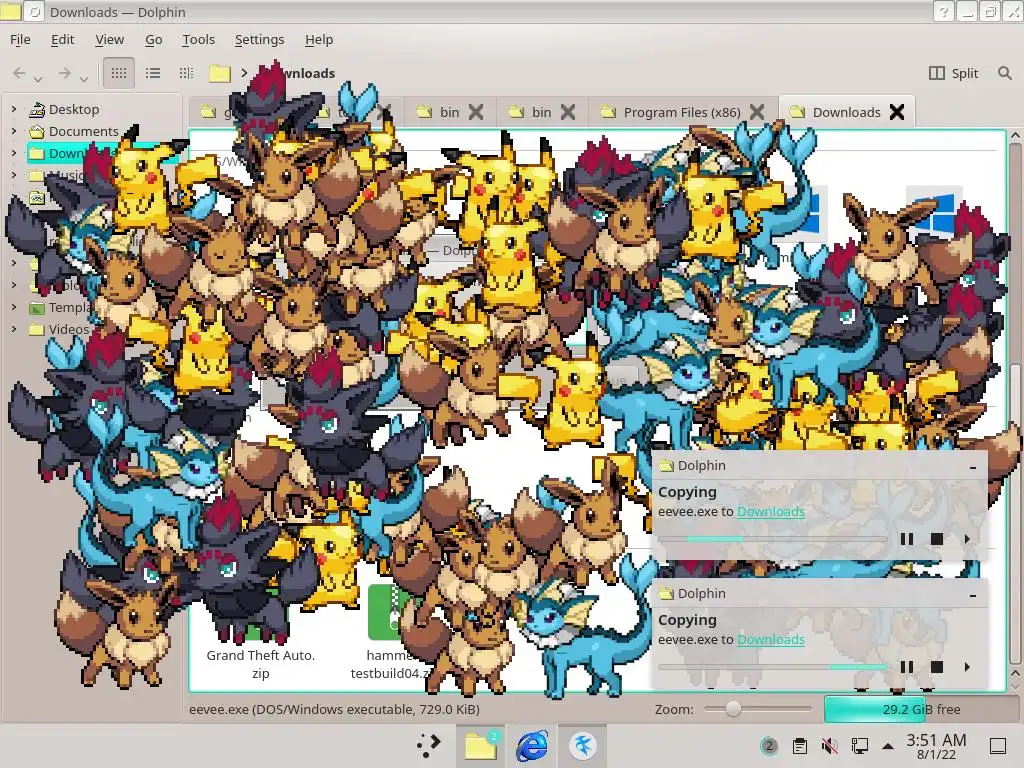
Task: Open notifications counter in system tray
Action: click(769, 745)
